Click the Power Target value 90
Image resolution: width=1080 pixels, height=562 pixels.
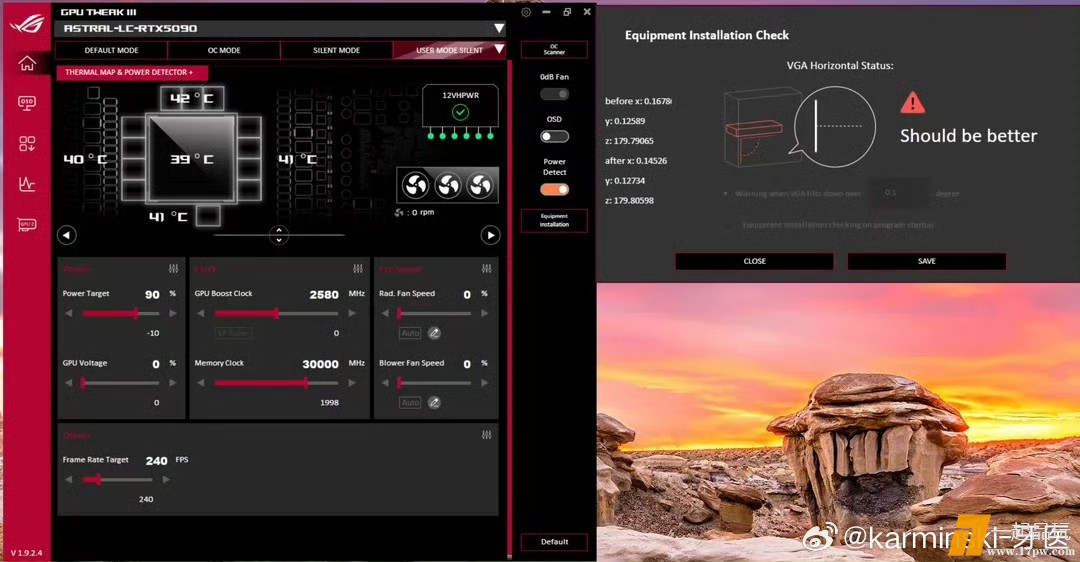coord(152,295)
